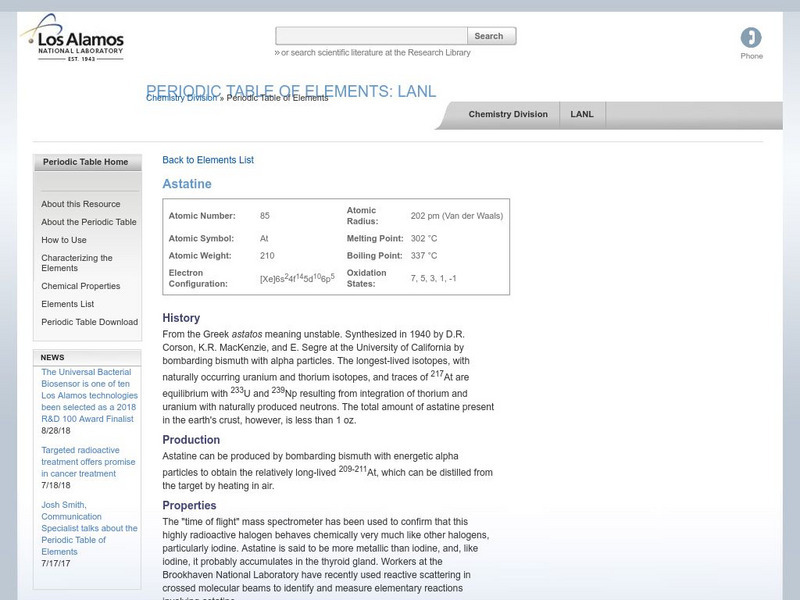
Task: Click the boiling point 337 °C value
Action: pos(424,256)
